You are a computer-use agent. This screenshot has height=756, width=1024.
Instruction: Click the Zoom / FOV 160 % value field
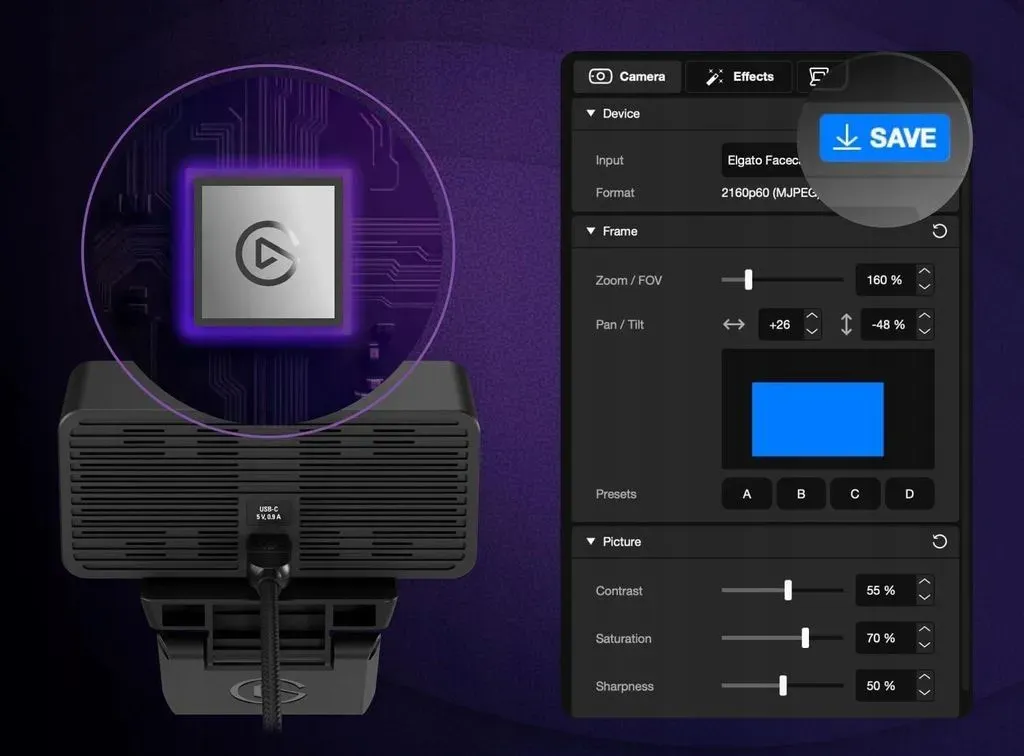884,280
